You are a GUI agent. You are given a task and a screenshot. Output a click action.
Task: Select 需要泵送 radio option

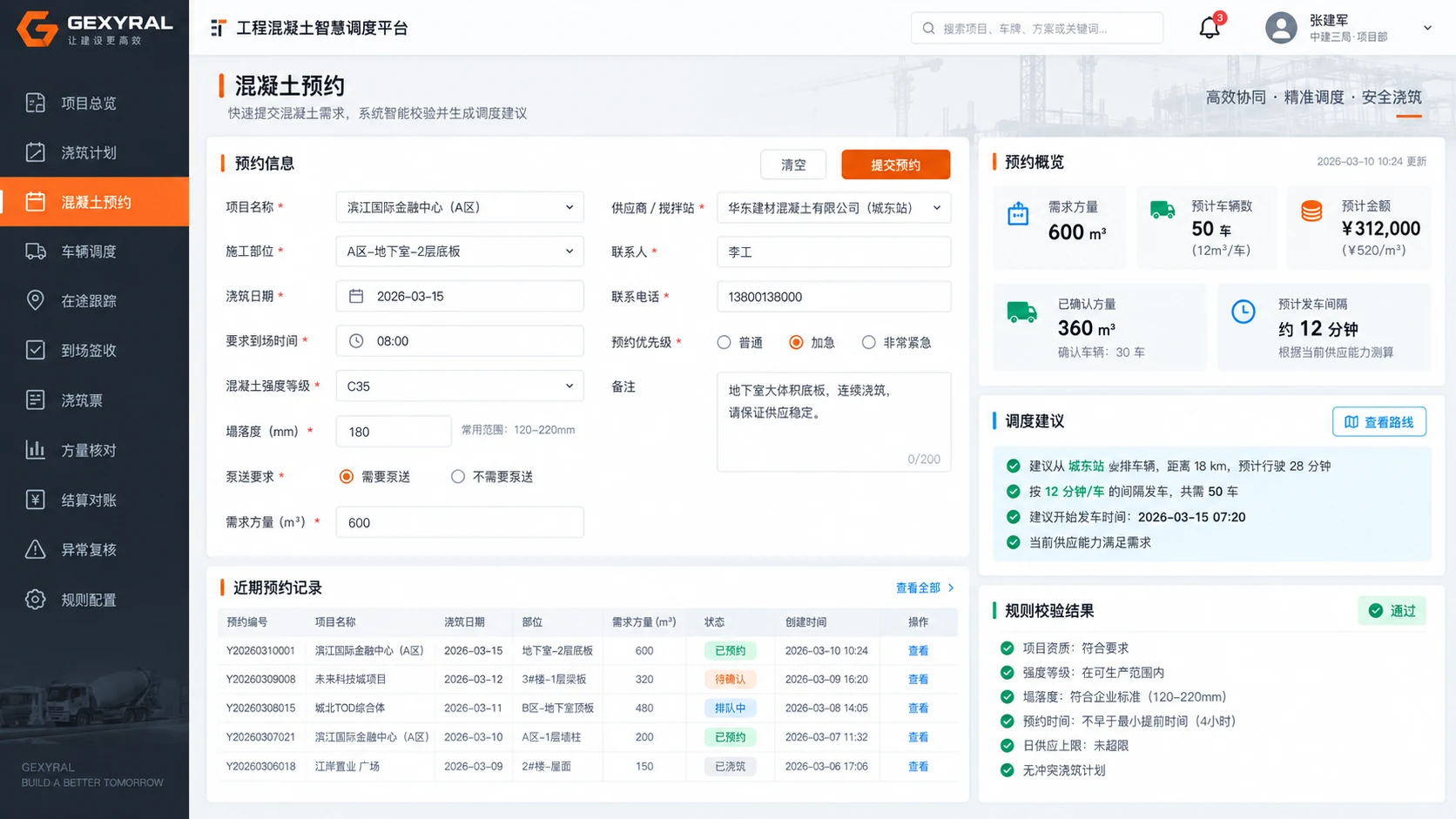(347, 476)
